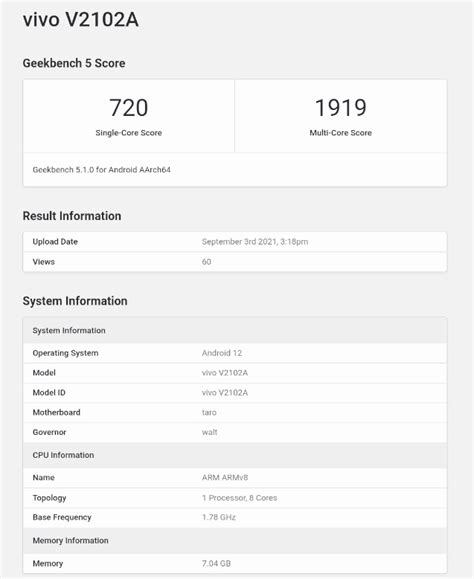Click the CPU Information header row
The width and height of the screenshot is (474, 579).
[235, 455]
